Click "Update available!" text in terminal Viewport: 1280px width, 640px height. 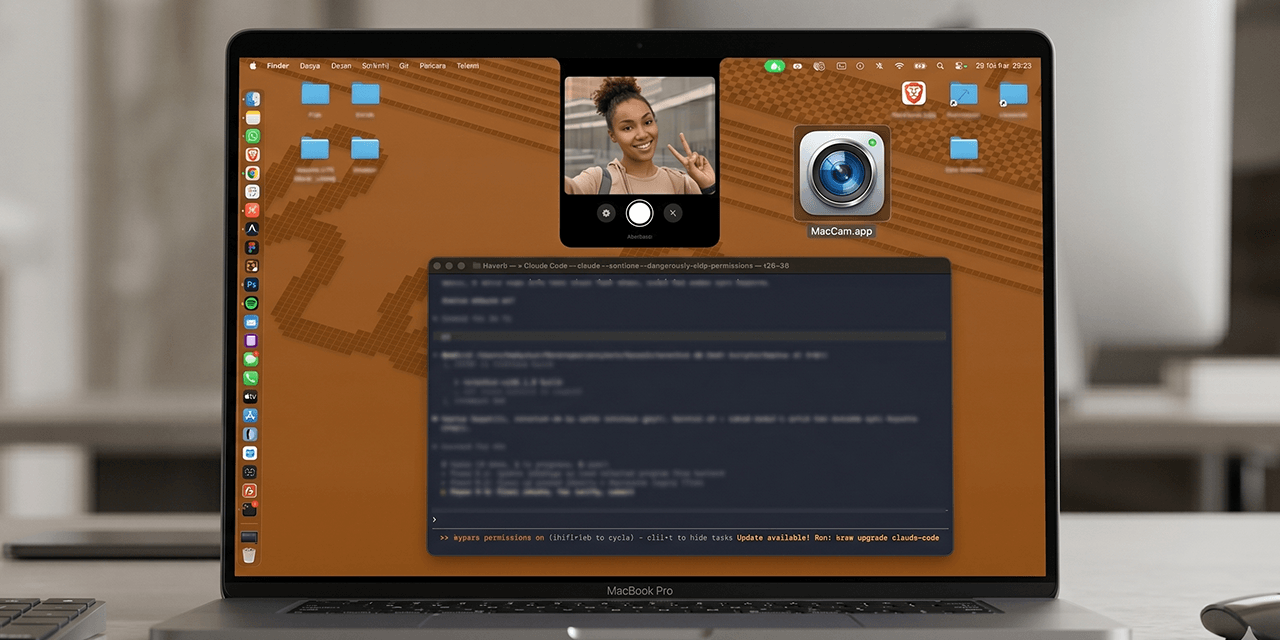[x=773, y=538]
